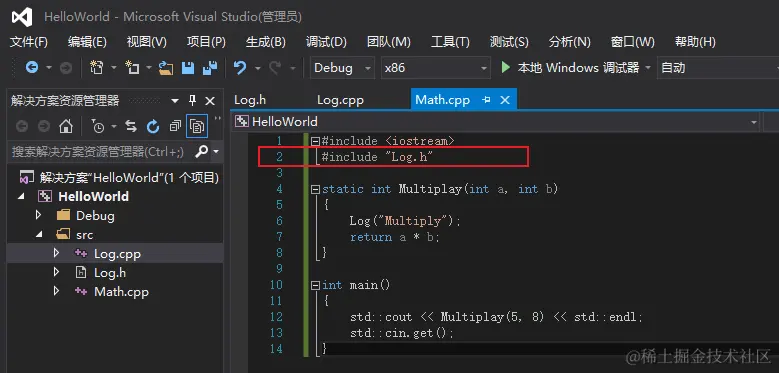The height and width of the screenshot is (373, 779).
Task: Click Solution Explorer Home icon
Action: (66, 127)
